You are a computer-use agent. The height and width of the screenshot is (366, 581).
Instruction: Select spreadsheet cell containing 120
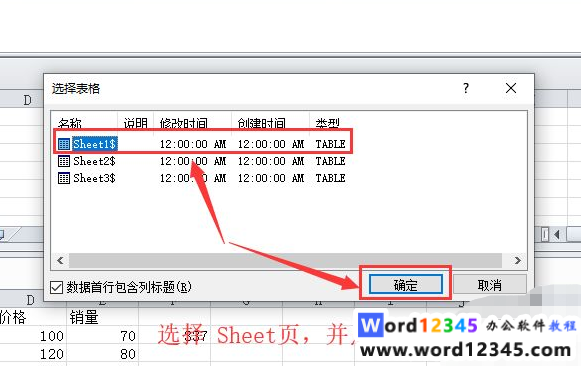coord(33,354)
